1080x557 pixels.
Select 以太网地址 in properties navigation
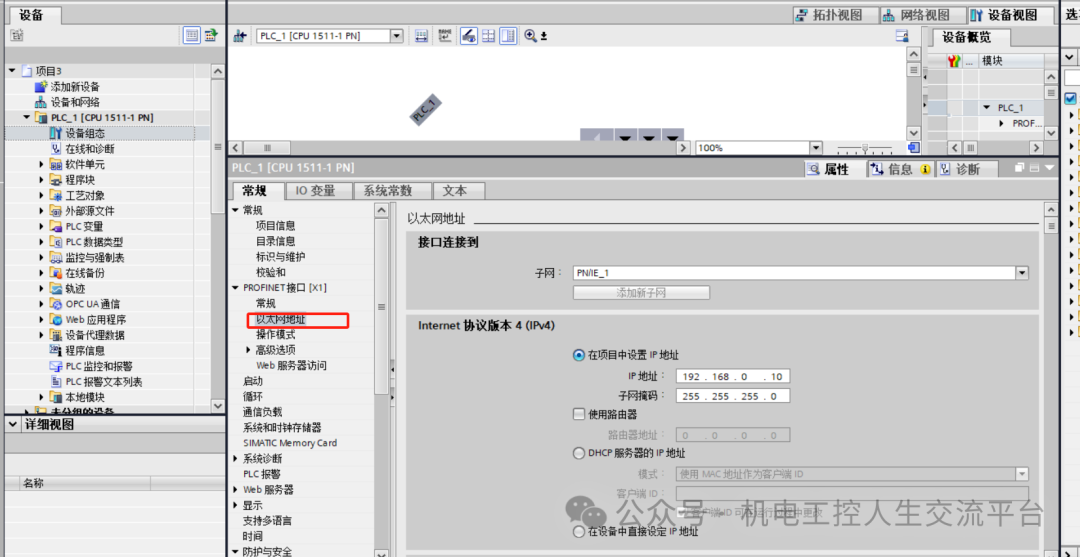coord(280,319)
